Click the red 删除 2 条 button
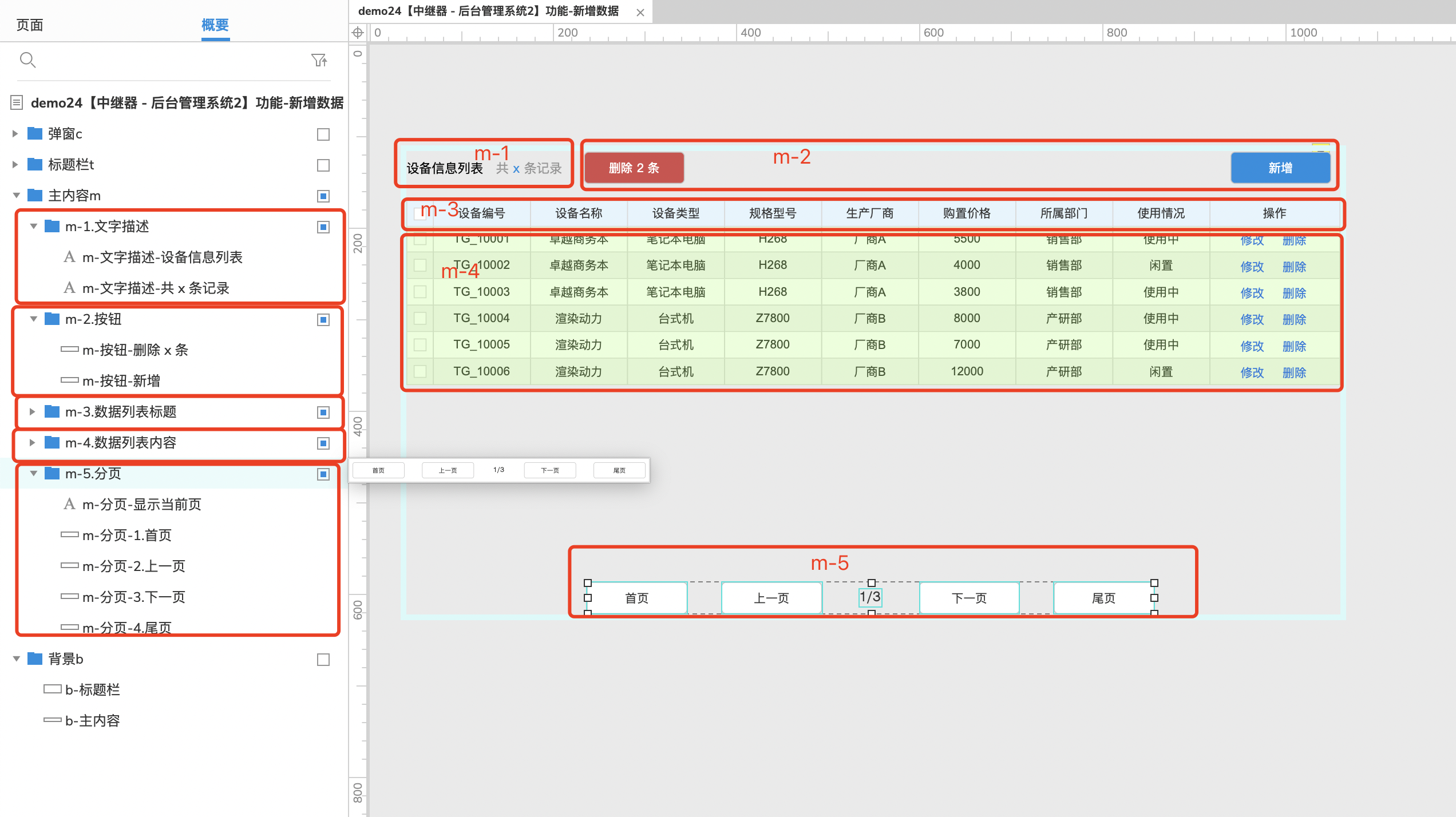1456x817 pixels. pyautogui.click(x=634, y=168)
